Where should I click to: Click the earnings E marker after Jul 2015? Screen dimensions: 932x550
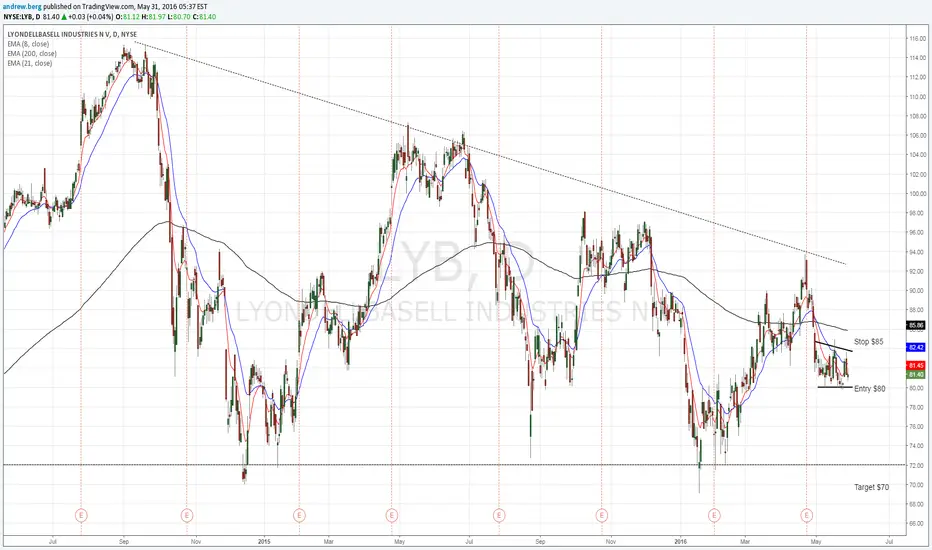pos(499,515)
